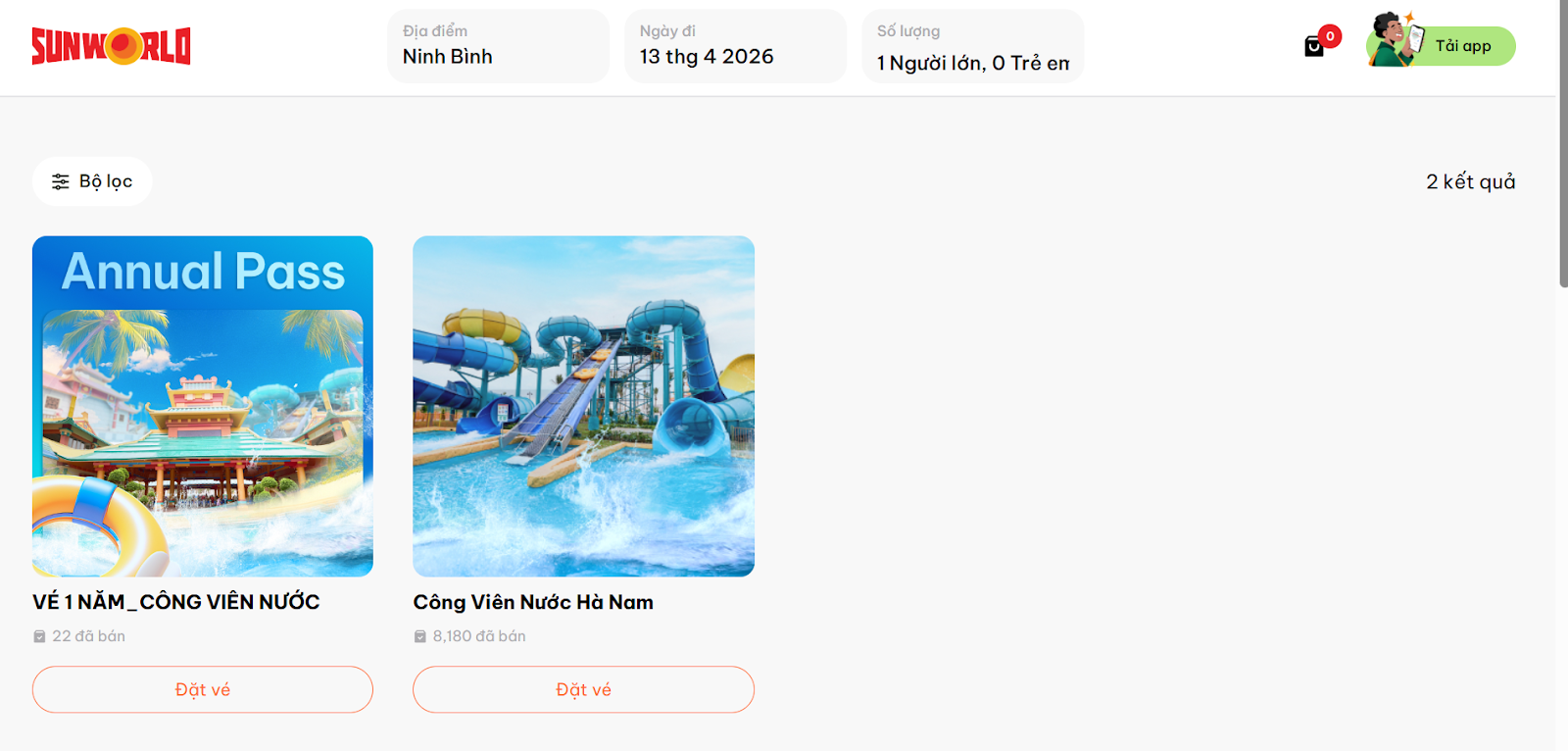Click the Tải app button

pyautogui.click(x=1442, y=46)
